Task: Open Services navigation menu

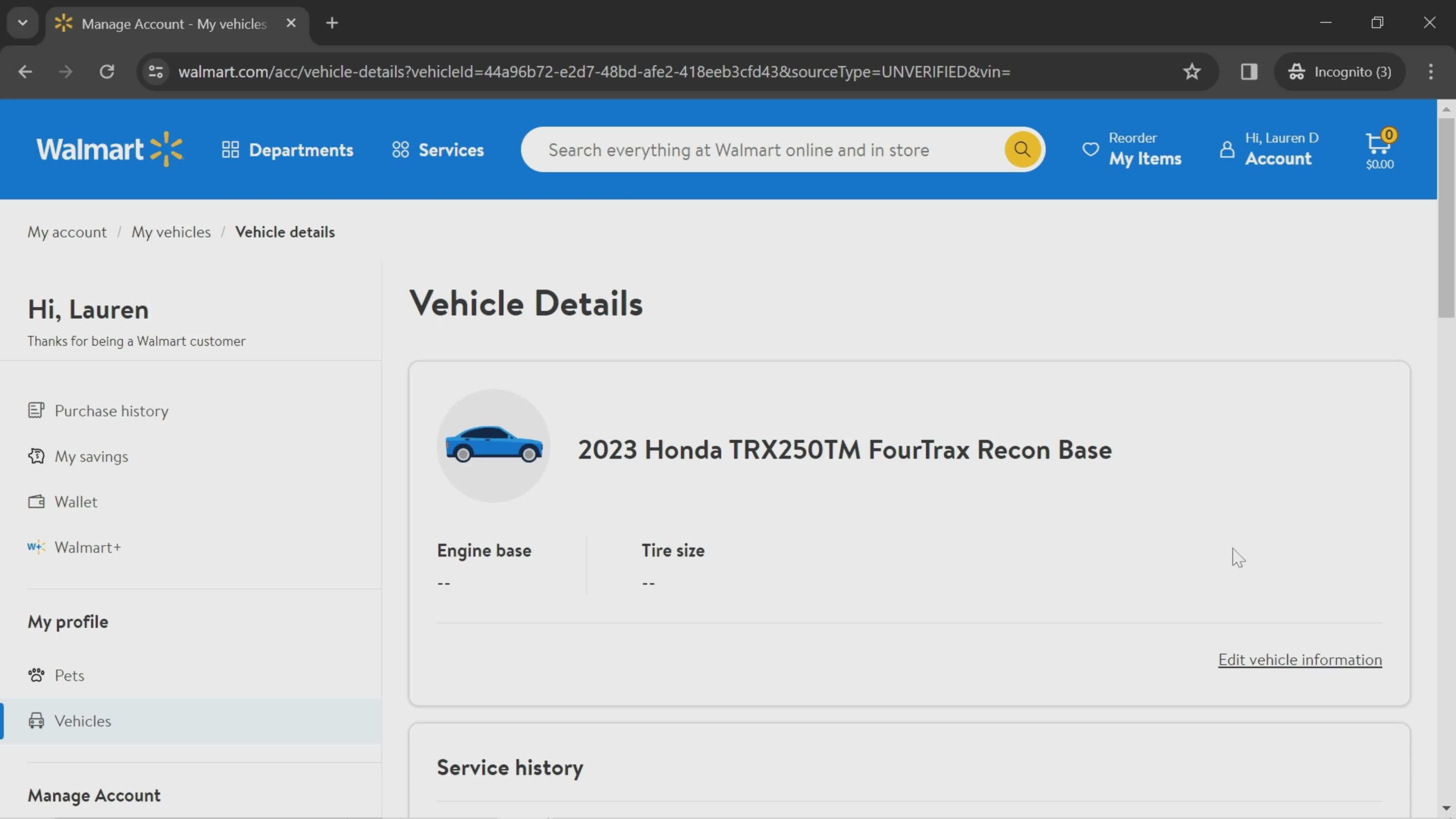Action: (438, 150)
